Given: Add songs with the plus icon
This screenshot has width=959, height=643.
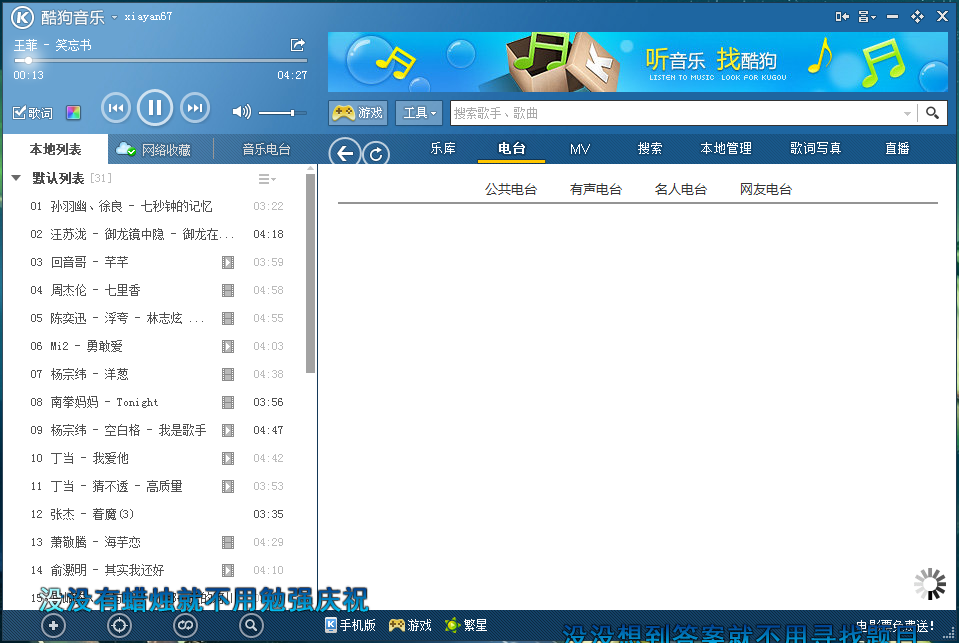Looking at the screenshot, I should coord(53,625).
